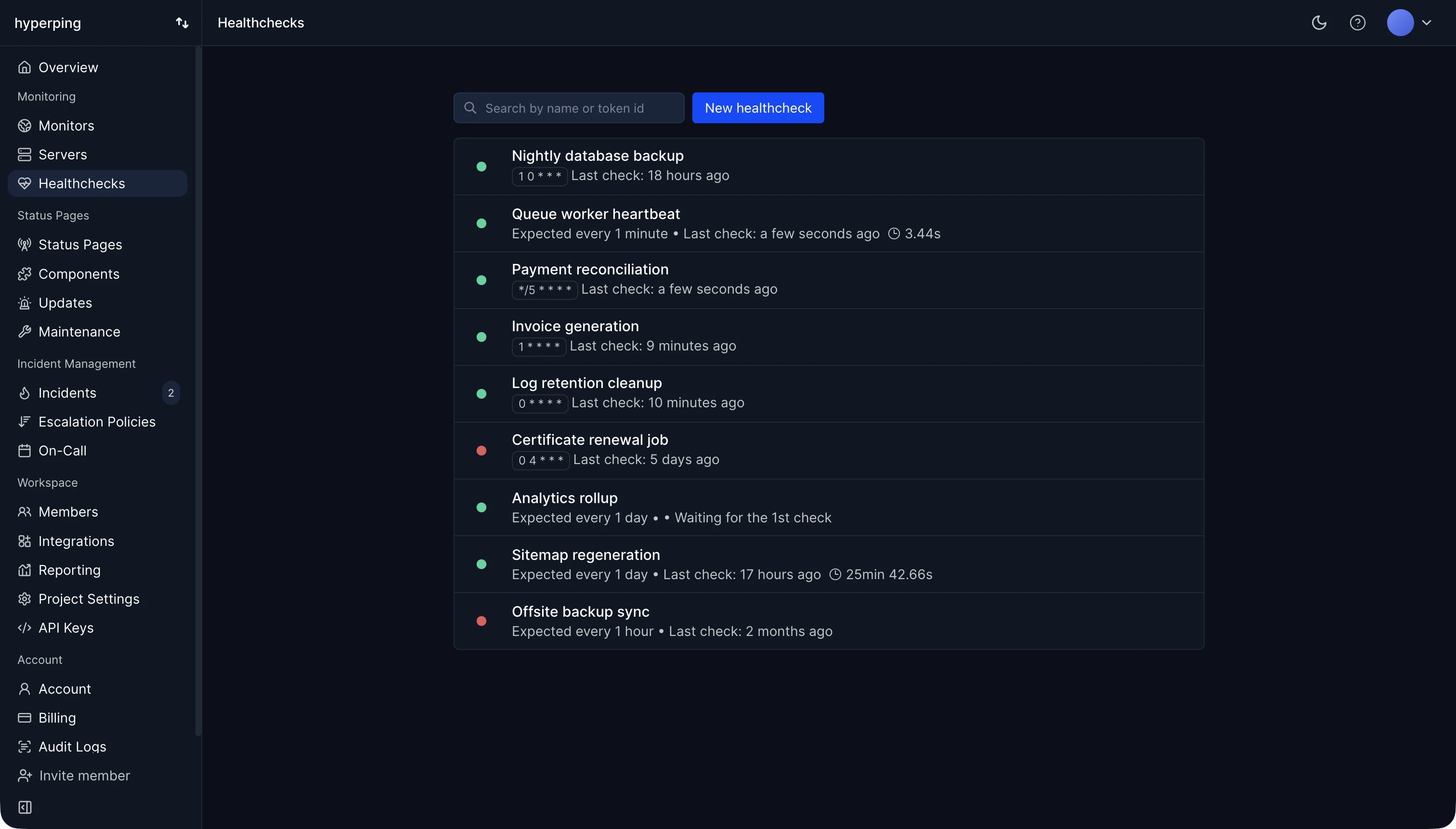Click the Project Settings gear icon
The width and height of the screenshot is (1456, 829).
25,599
